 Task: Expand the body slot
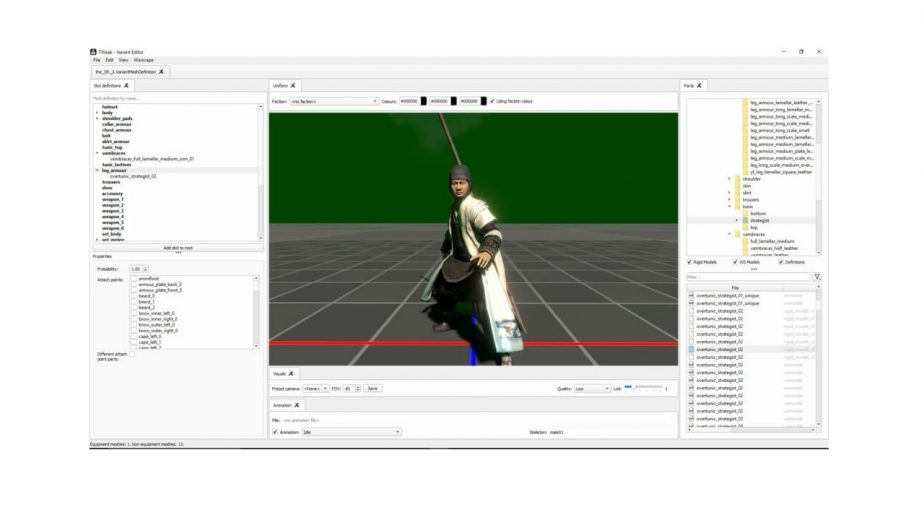tap(97, 113)
